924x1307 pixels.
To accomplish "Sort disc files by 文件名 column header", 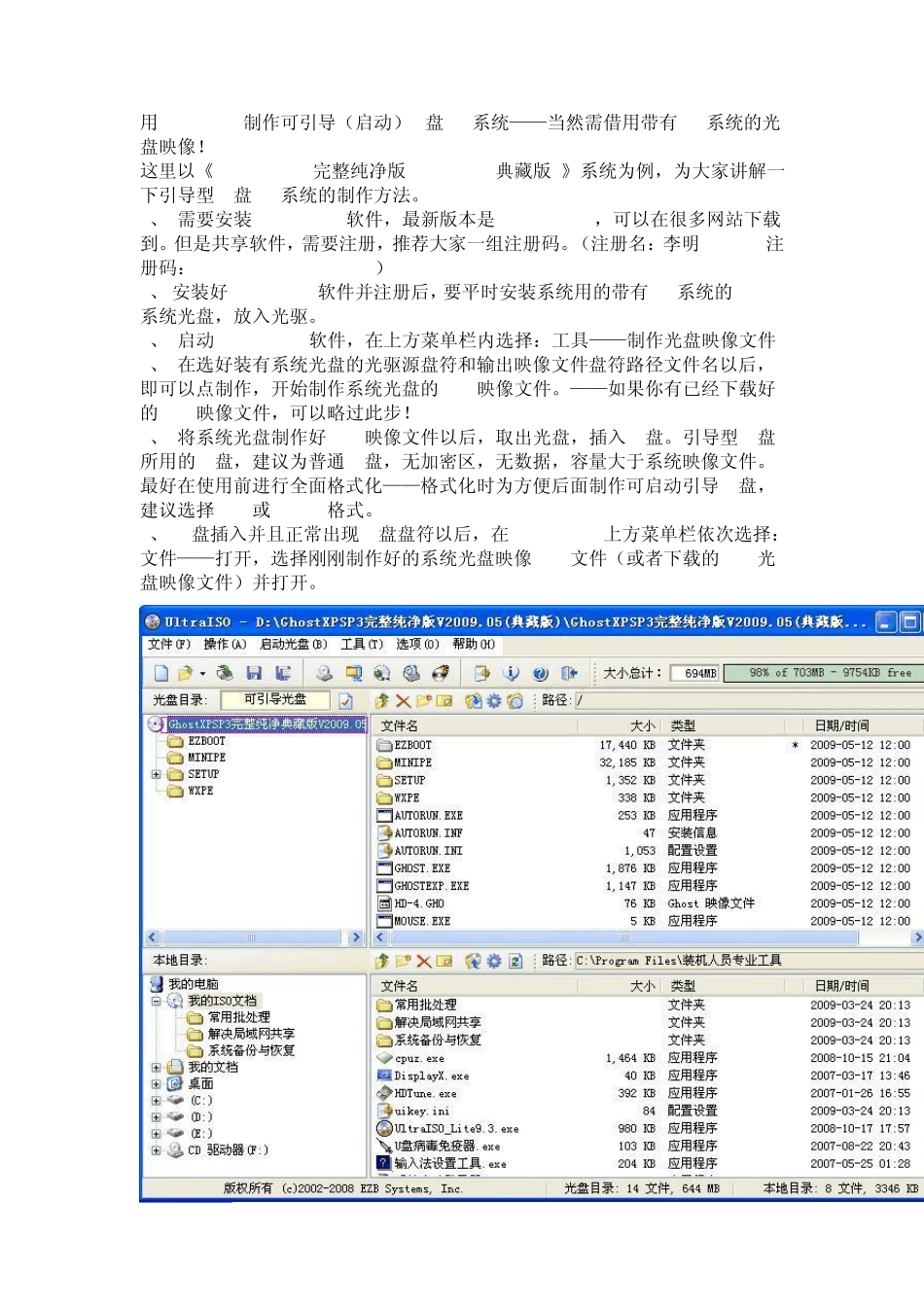I will (475, 725).
